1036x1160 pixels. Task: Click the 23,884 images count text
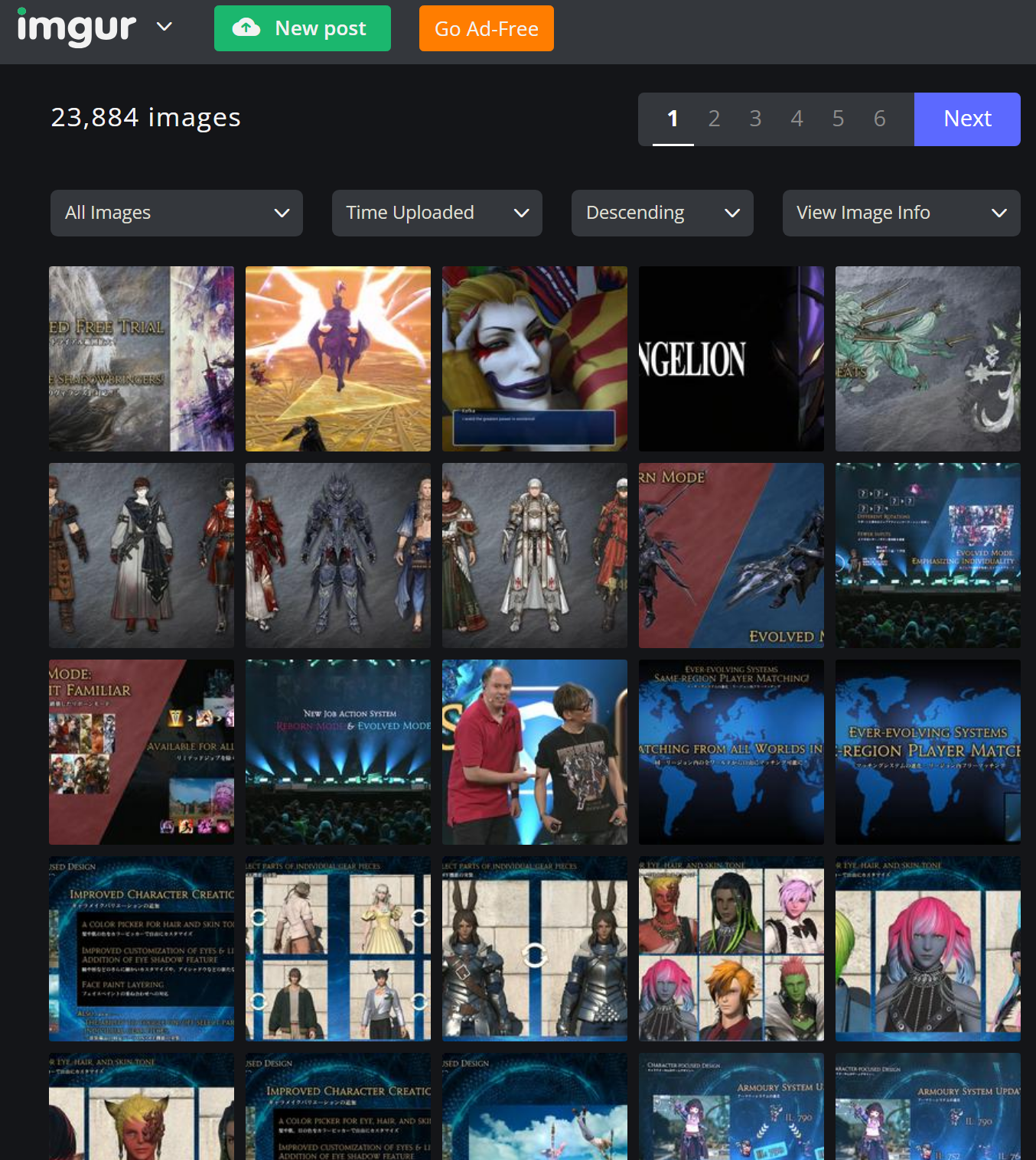tap(145, 118)
